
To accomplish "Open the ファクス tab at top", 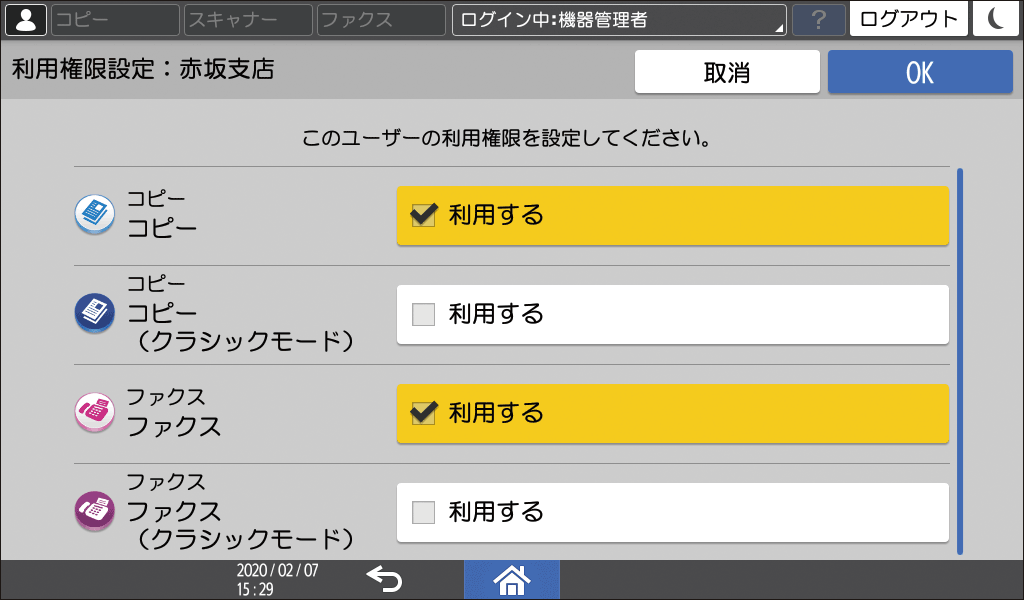I will click(x=380, y=18).
